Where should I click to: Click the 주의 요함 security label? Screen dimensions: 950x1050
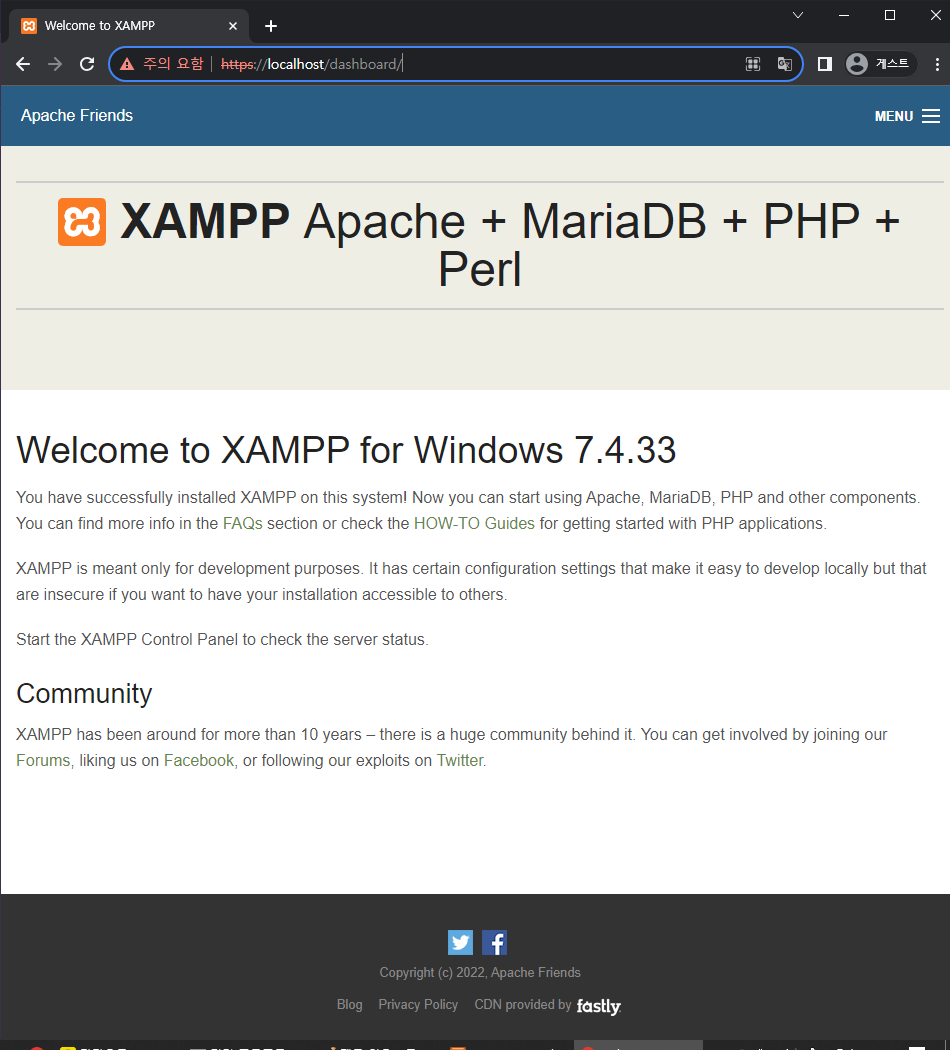point(173,64)
